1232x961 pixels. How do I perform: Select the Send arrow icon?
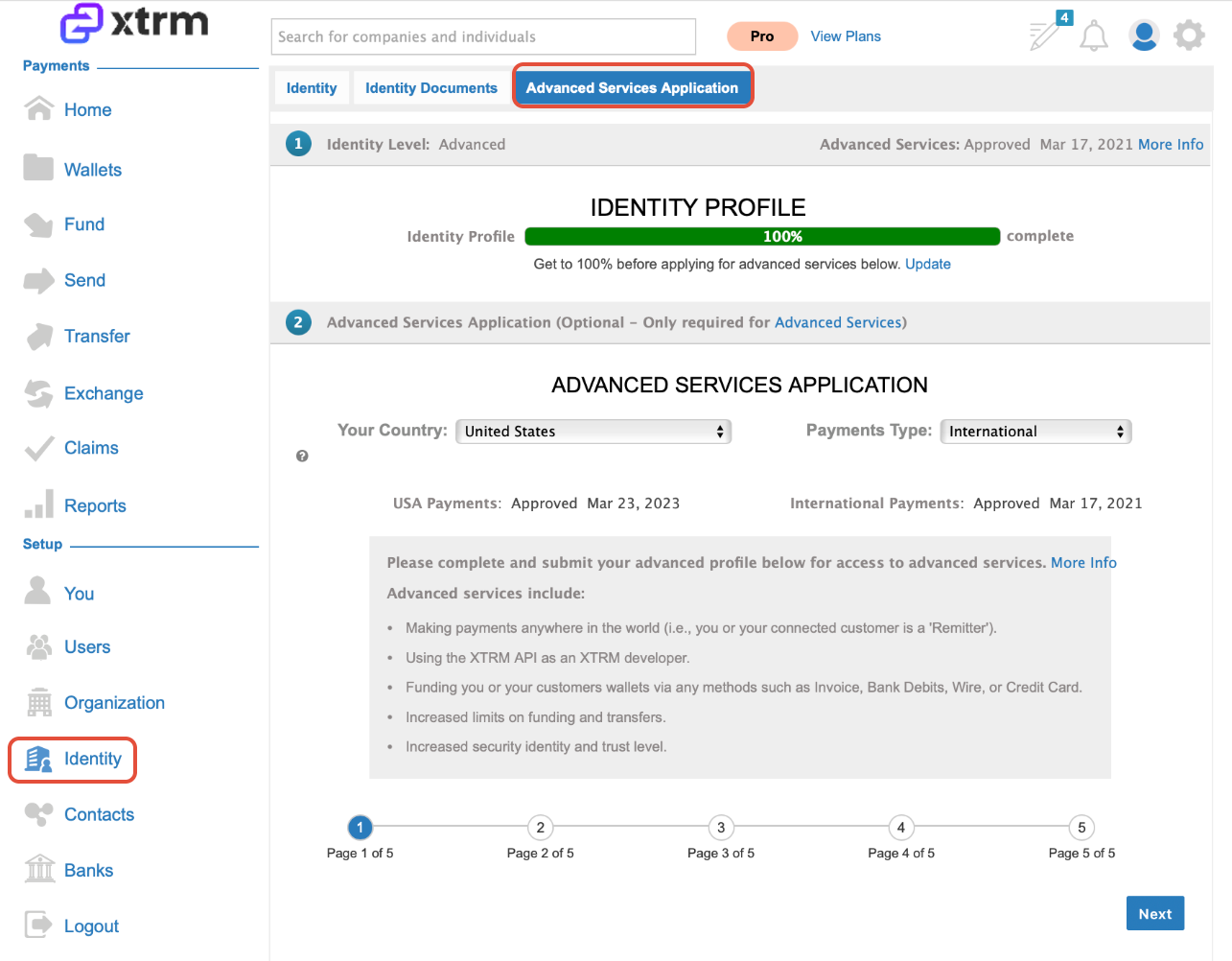coord(38,280)
